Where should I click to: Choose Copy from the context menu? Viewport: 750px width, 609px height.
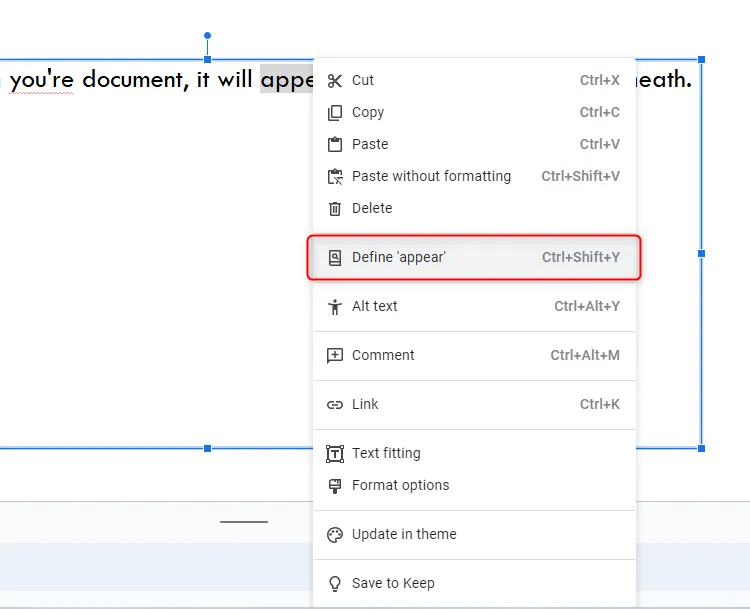(x=474, y=112)
